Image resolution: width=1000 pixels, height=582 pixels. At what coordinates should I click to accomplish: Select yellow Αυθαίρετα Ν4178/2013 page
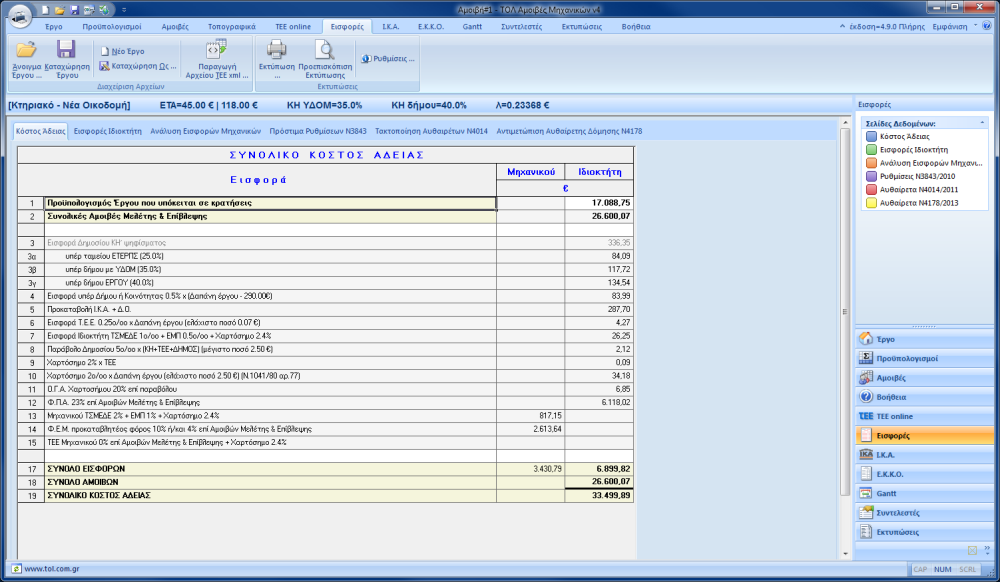[912, 203]
